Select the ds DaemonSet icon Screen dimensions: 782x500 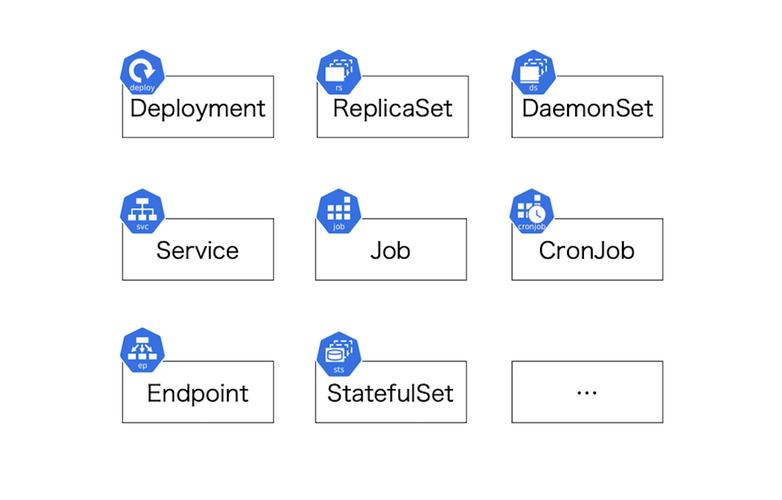click(534, 72)
